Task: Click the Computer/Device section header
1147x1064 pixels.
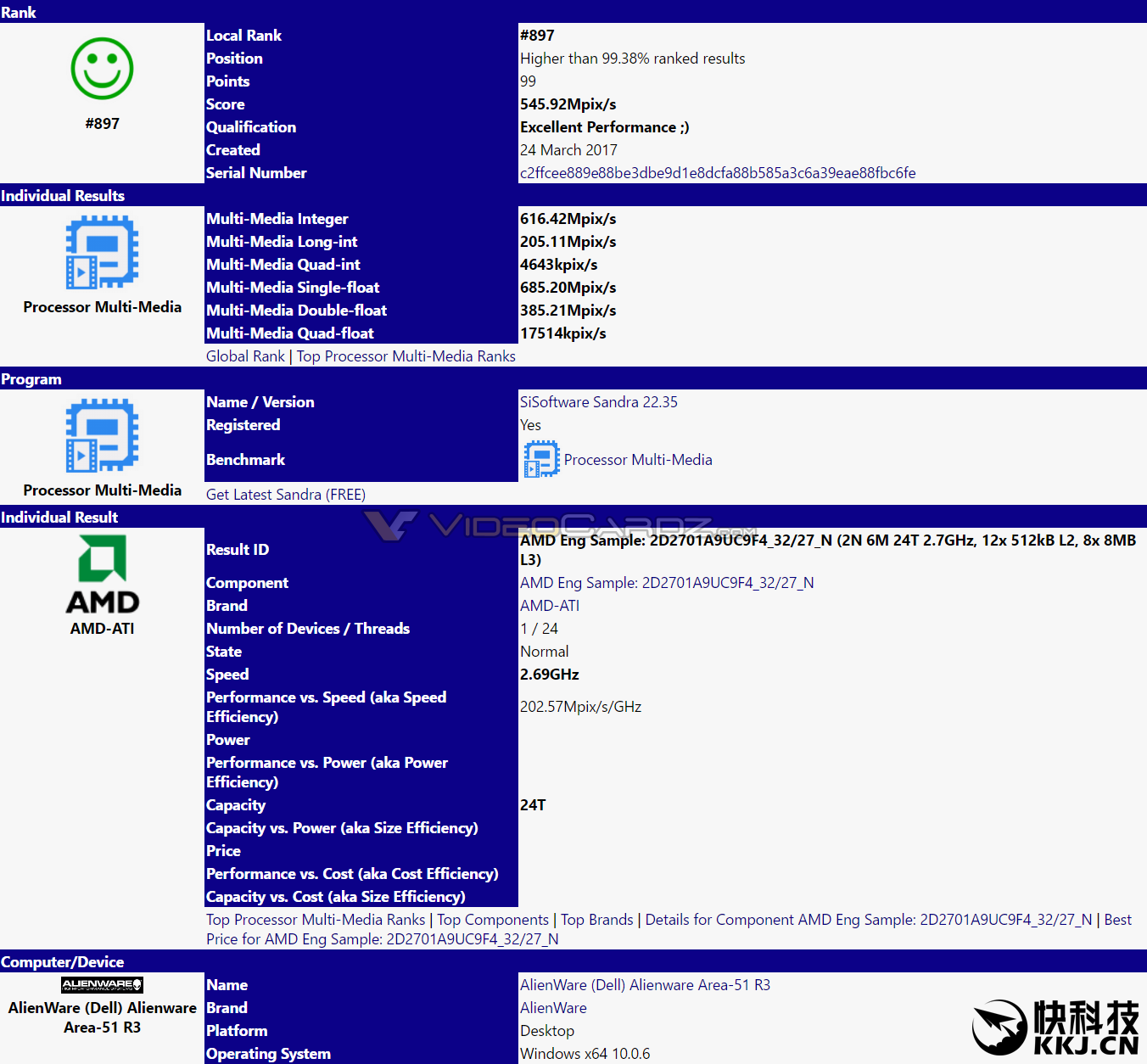Action: tap(573, 961)
